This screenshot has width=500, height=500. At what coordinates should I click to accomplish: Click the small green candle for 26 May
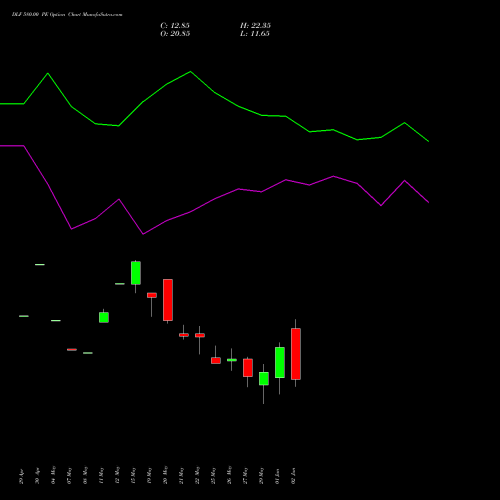[232, 360]
